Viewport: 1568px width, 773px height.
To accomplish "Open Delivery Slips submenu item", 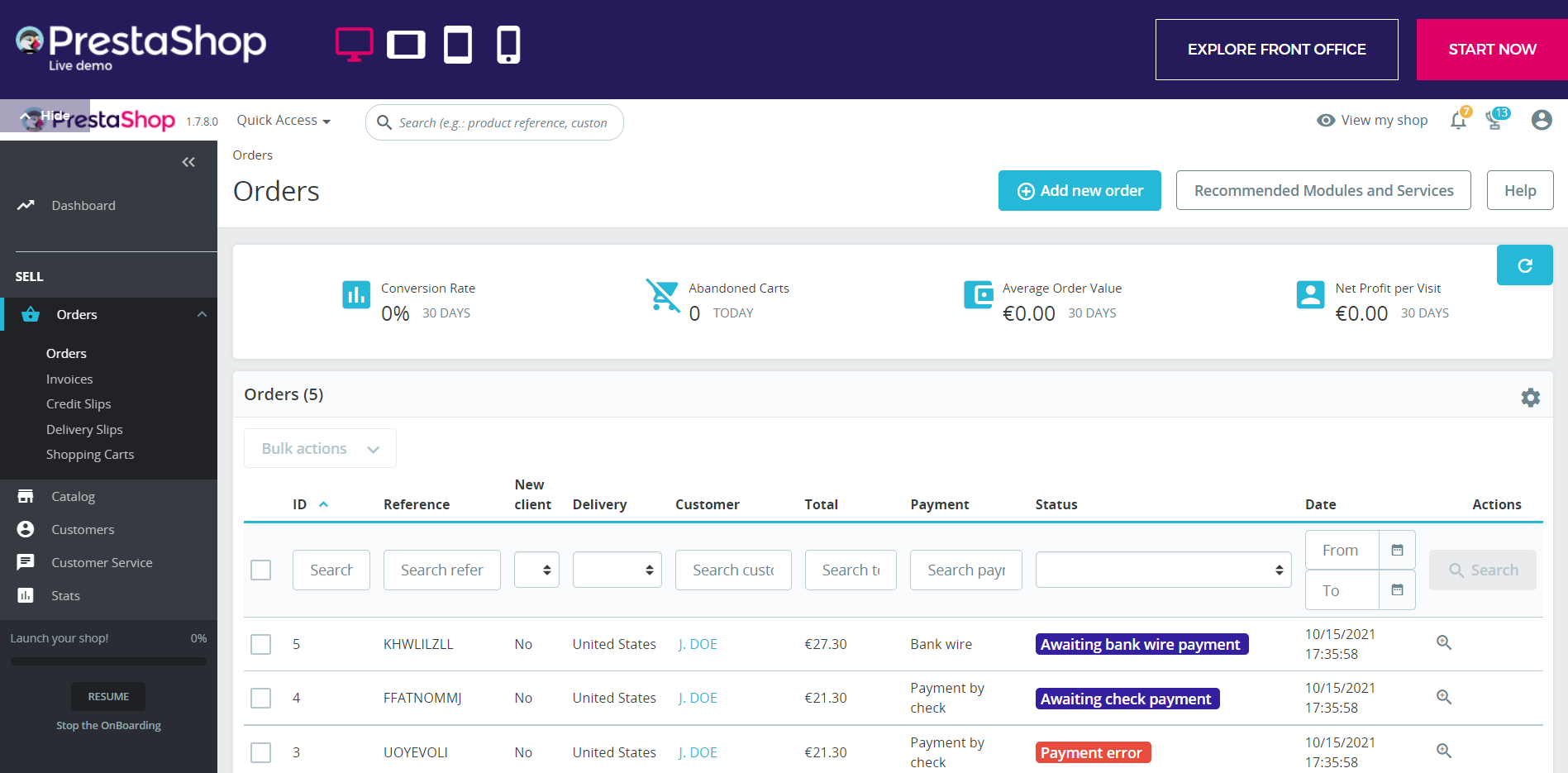I will (x=84, y=429).
